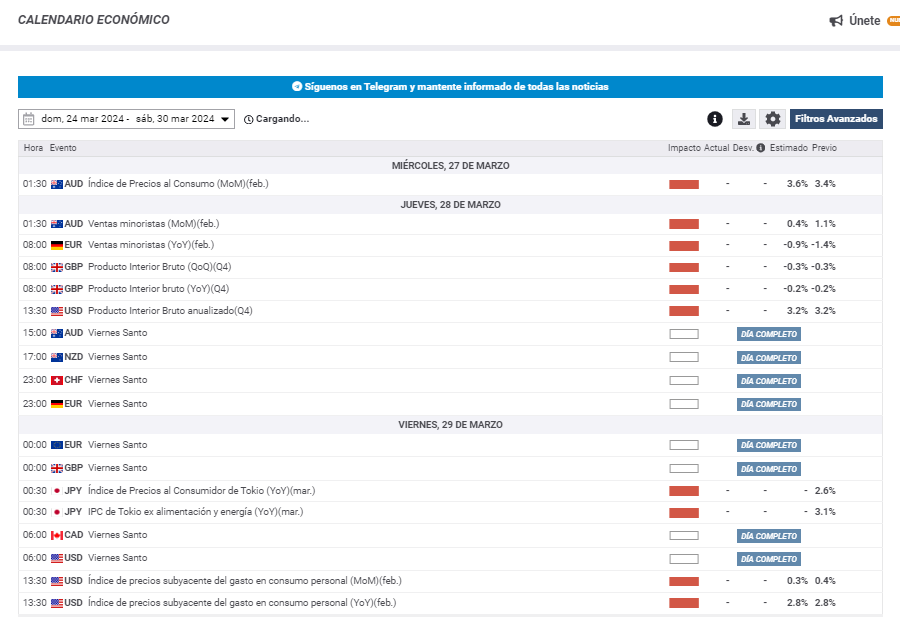This screenshot has height=632, width=900.
Task: Click the calendar icon in date range
Action: (x=29, y=119)
